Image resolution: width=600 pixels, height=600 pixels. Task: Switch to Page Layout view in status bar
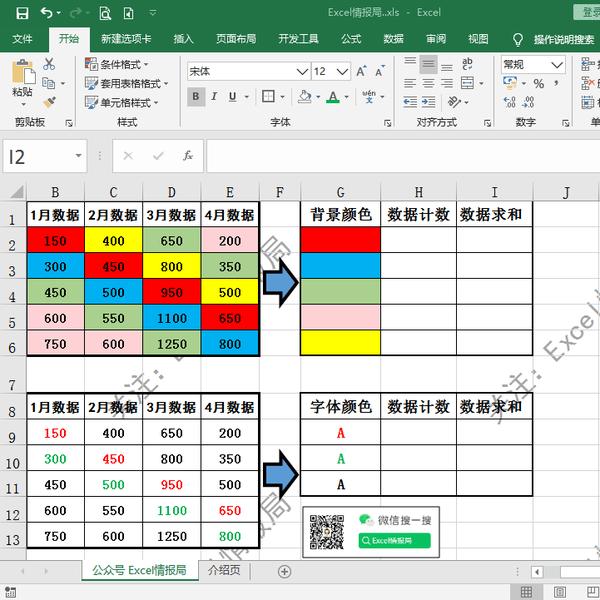tap(559, 592)
